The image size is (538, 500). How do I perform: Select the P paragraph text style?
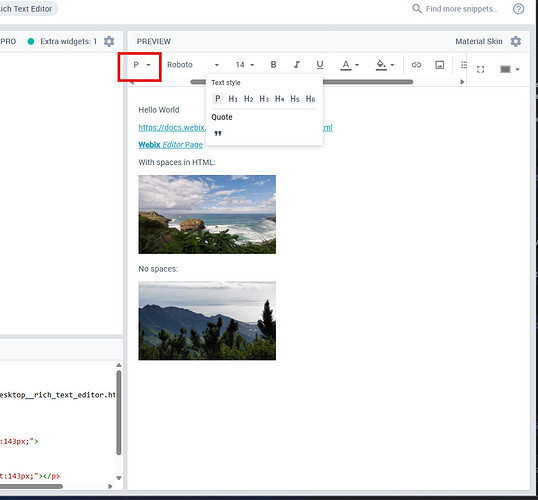[x=218, y=99]
